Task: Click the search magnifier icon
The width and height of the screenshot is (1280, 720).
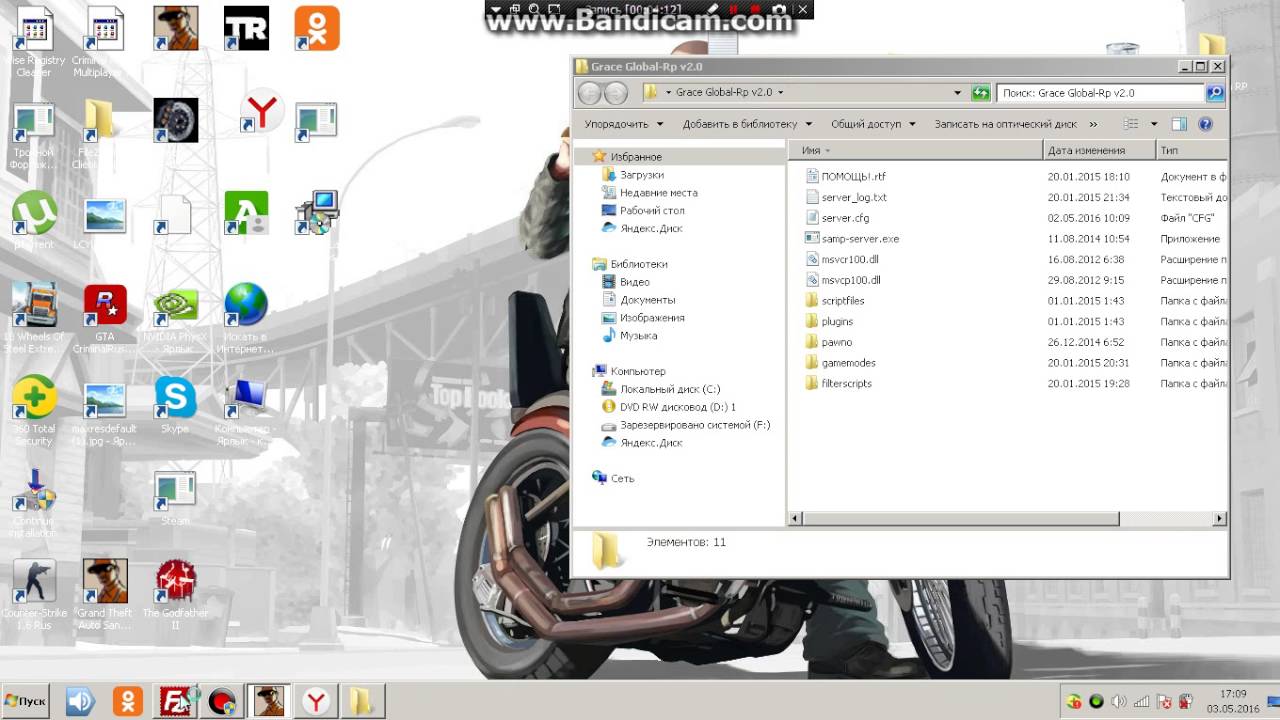Action: [x=1215, y=93]
